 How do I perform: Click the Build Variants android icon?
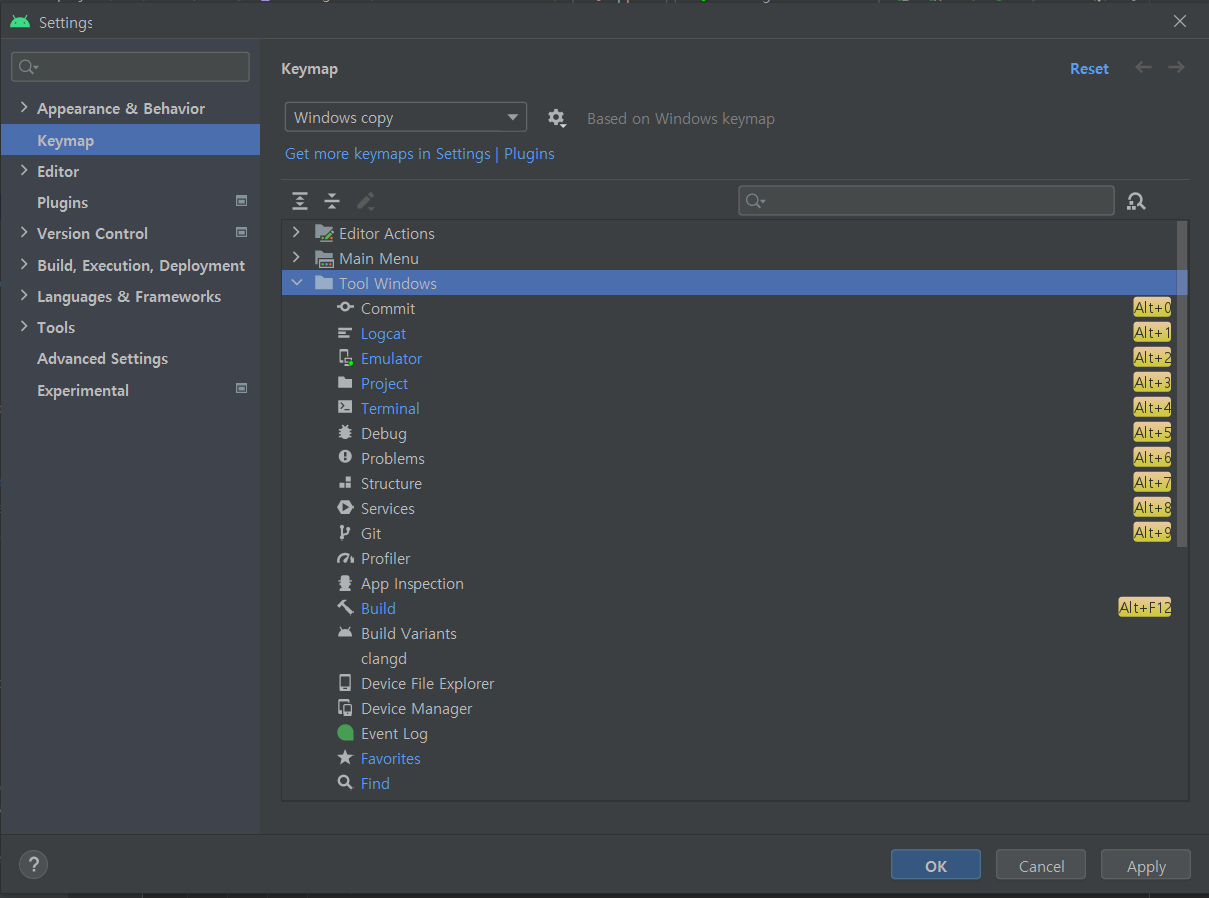click(x=345, y=633)
